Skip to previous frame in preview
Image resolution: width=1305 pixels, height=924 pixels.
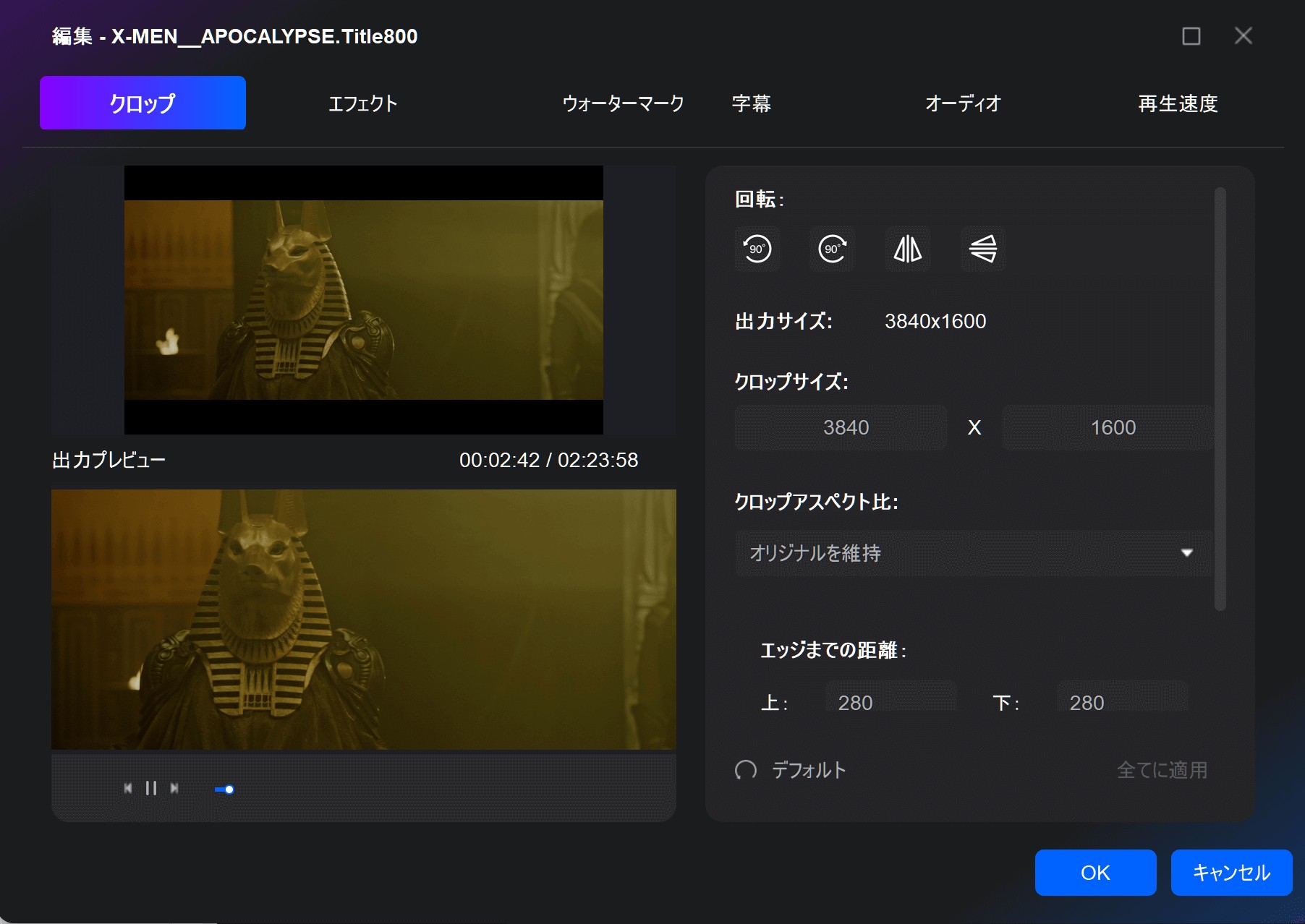point(128,788)
